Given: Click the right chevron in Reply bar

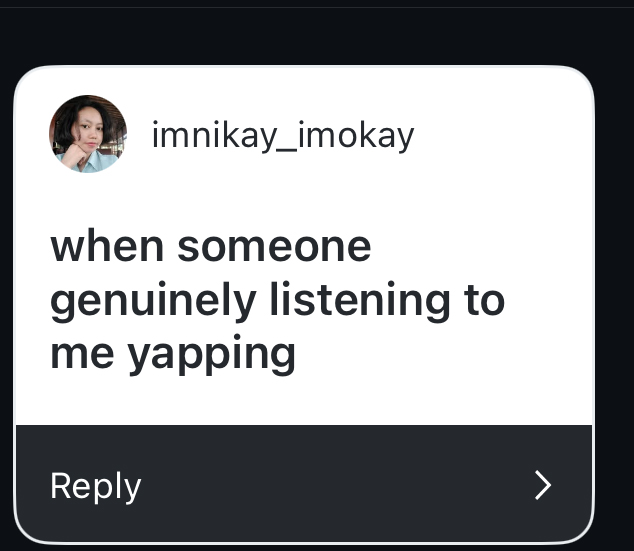Looking at the screenshot, I should (543, 485).
